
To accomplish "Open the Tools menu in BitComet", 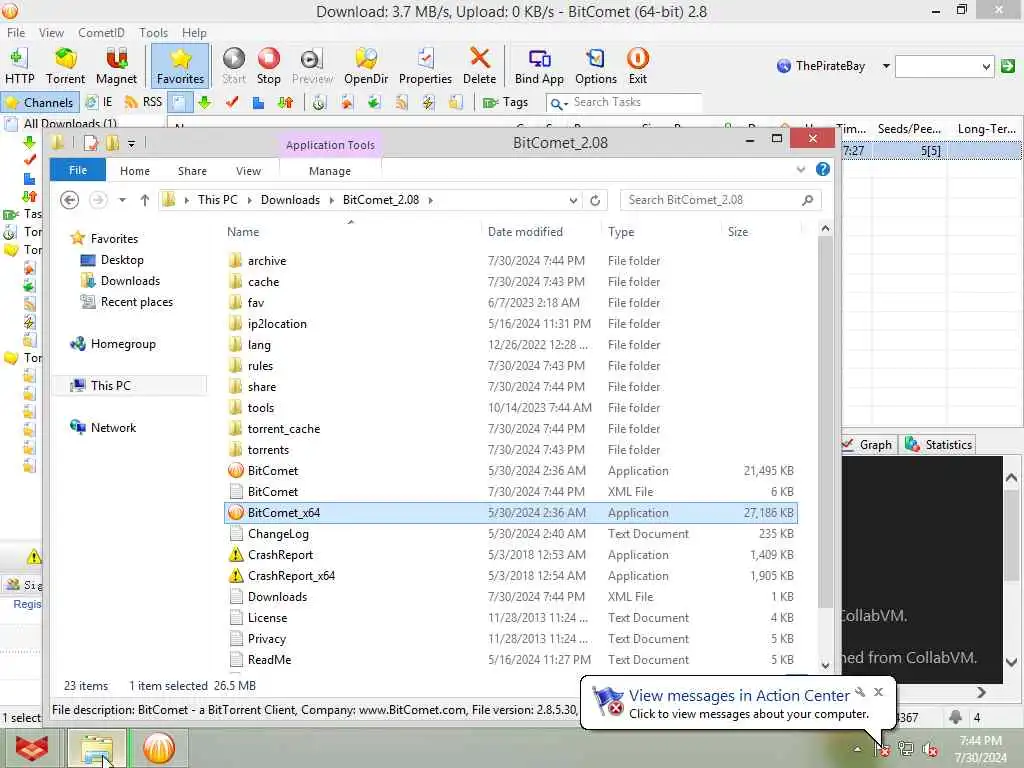I will click(x=153, y=33).
